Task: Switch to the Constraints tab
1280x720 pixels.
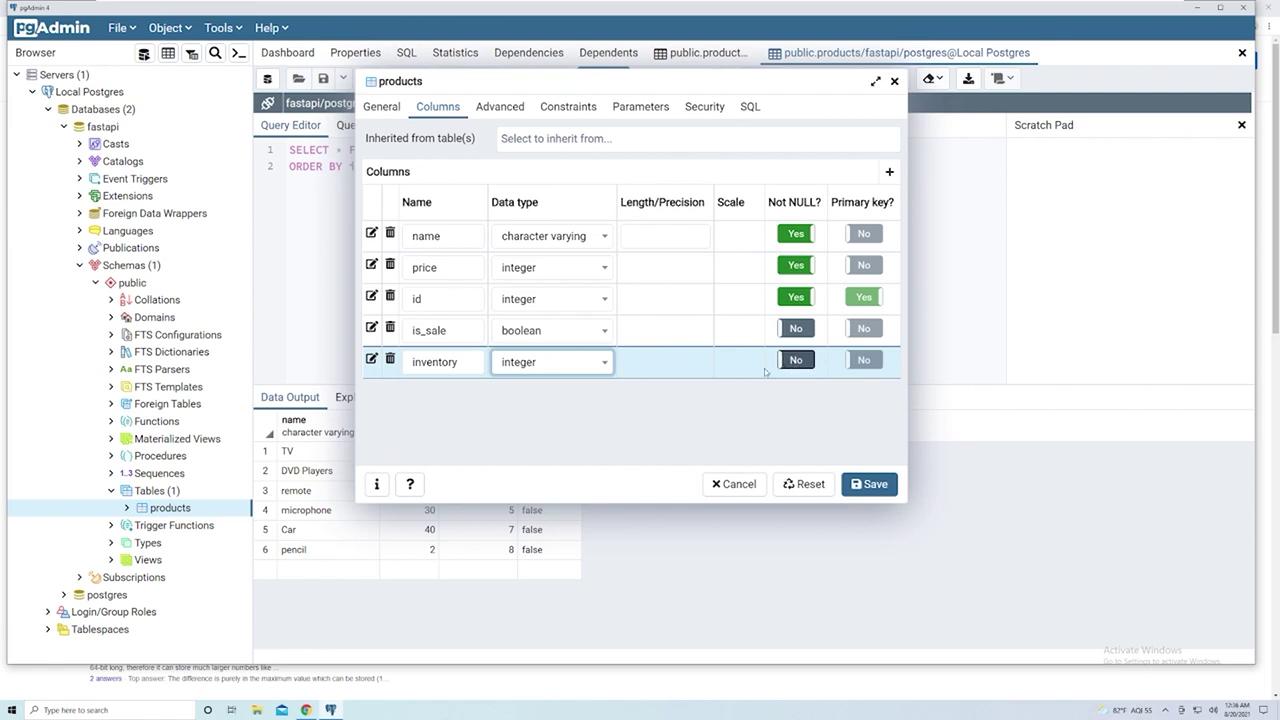Action: pos(568,107)
